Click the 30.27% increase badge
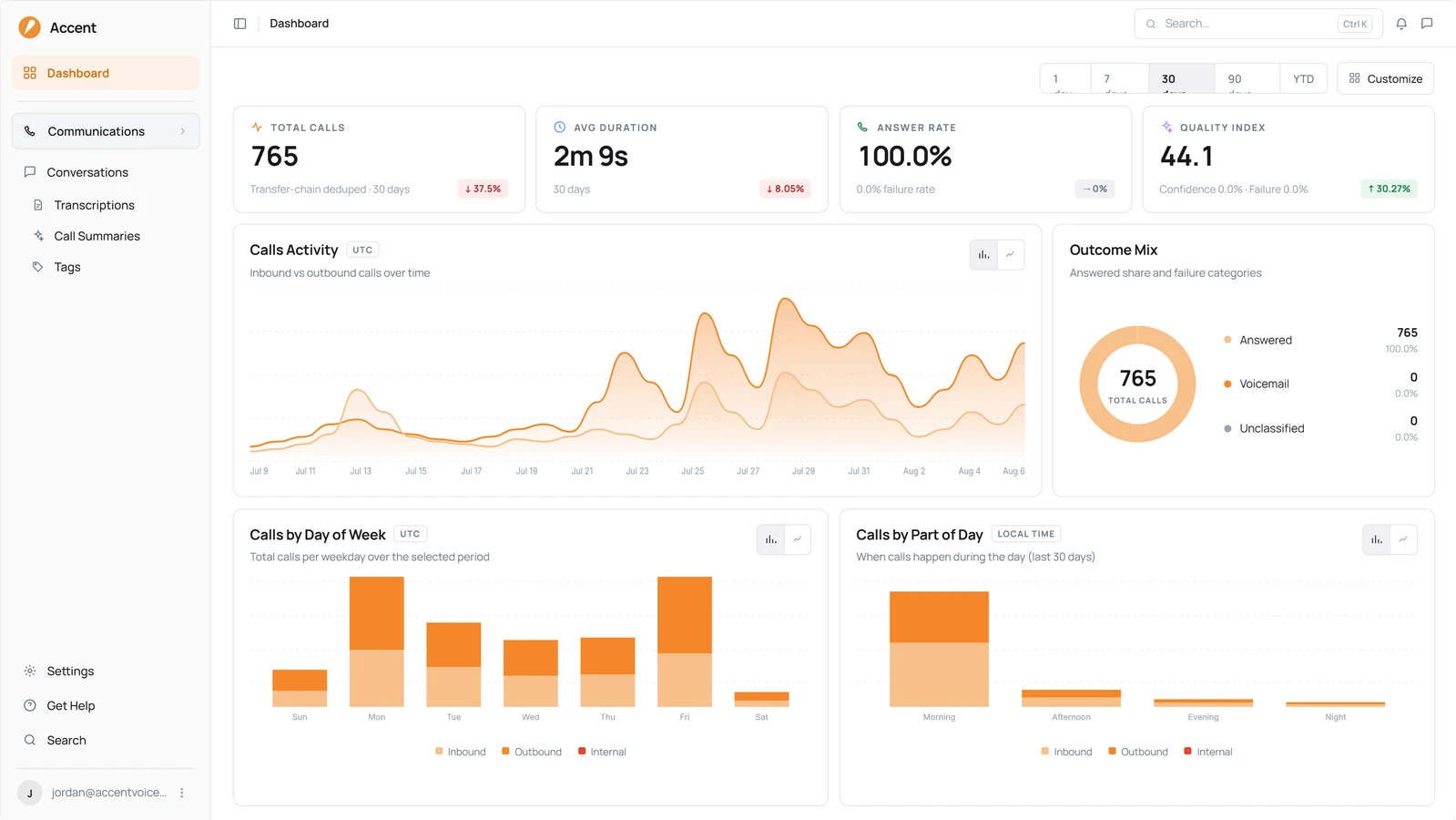1456x820 pixels. tap(1389, 189)
